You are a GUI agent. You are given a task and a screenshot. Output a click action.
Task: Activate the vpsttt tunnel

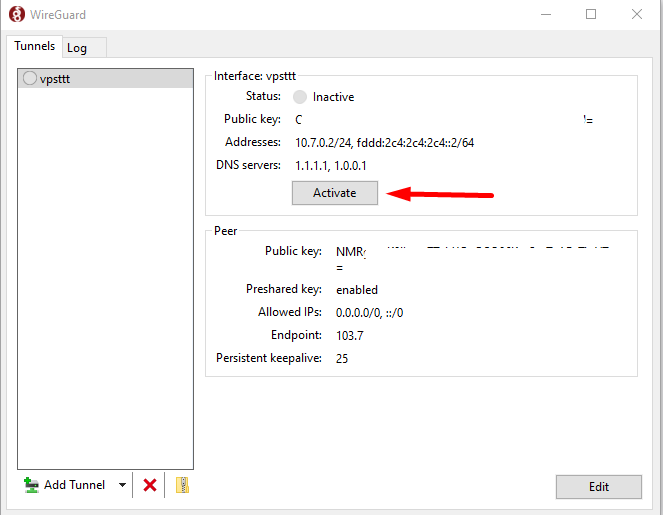pyautogui.click(x=334, y=193)
